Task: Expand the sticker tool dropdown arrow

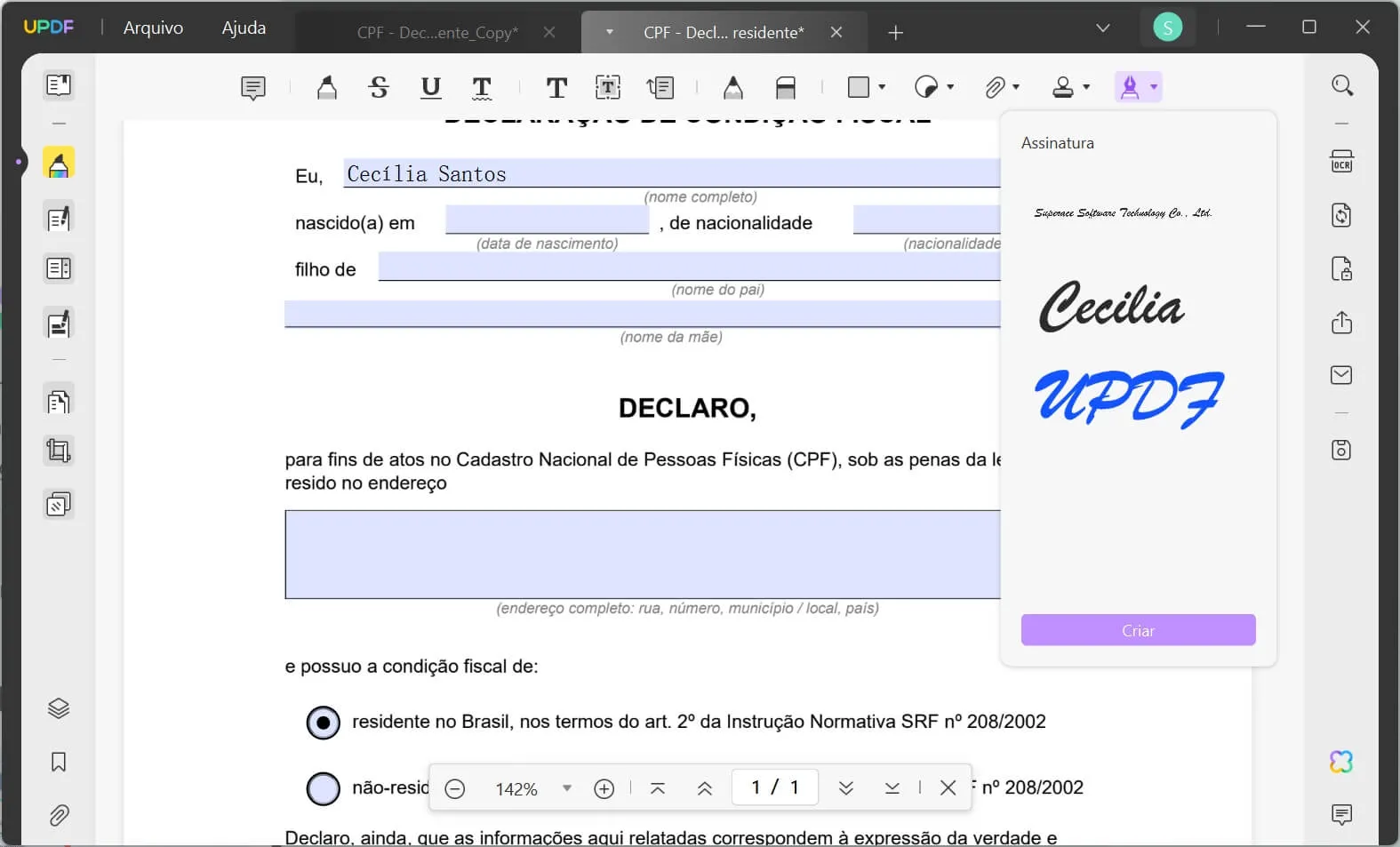Action: pyautogui.click(x=950, y=87)
